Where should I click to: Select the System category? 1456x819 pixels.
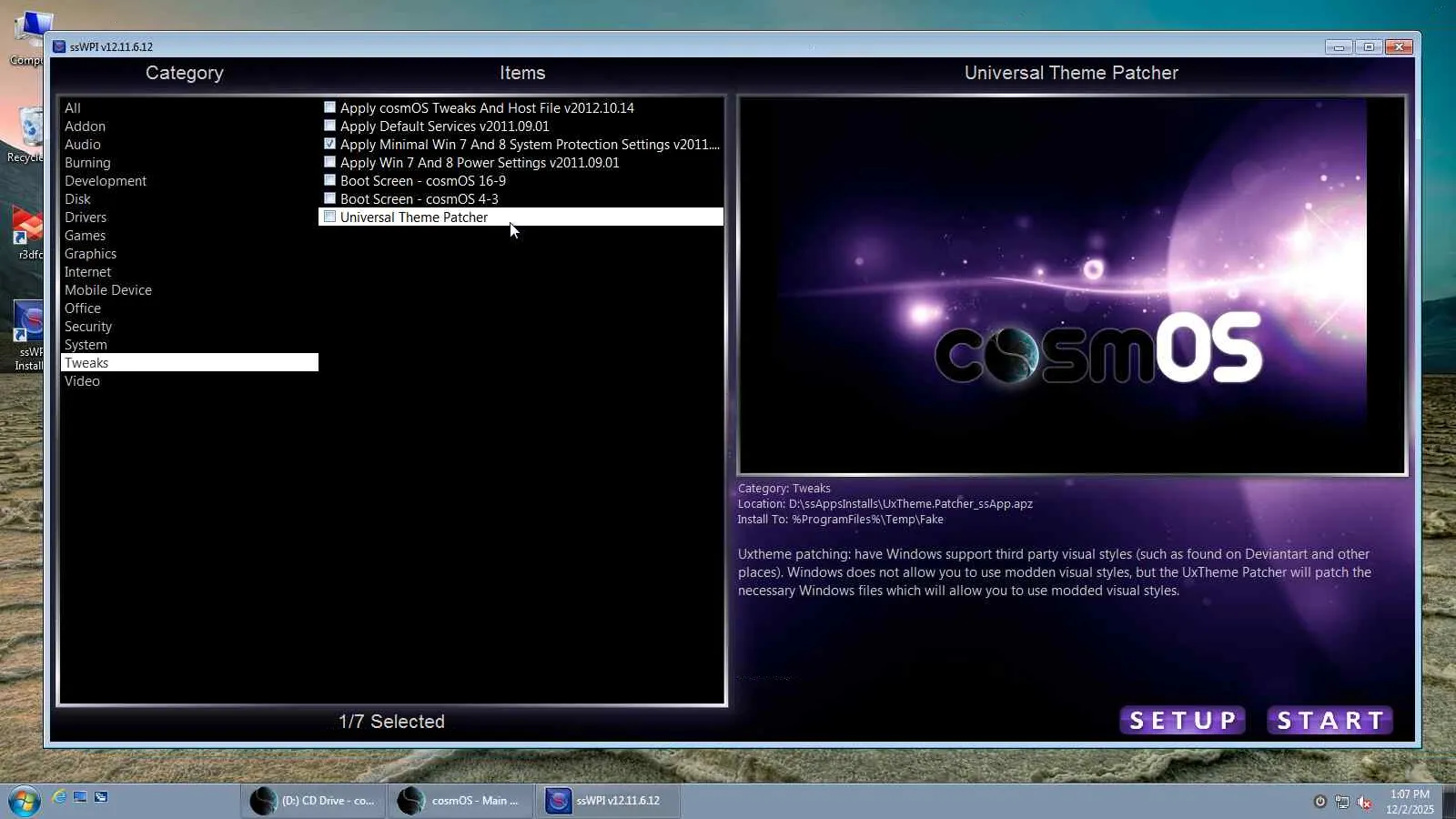tap(189, 345)
